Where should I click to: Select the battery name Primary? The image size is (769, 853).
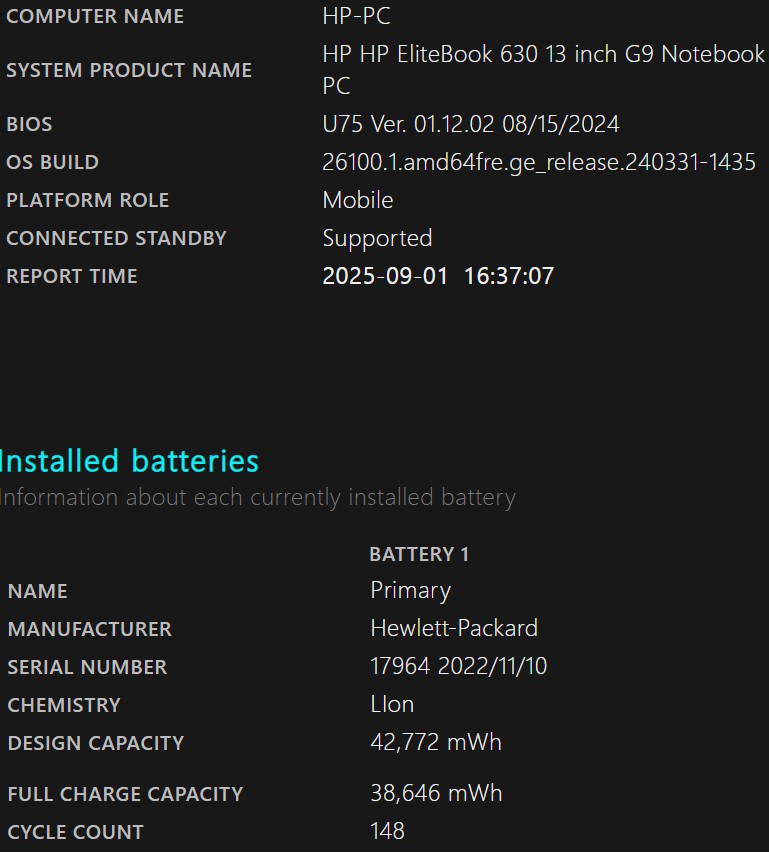pos(410,591)
